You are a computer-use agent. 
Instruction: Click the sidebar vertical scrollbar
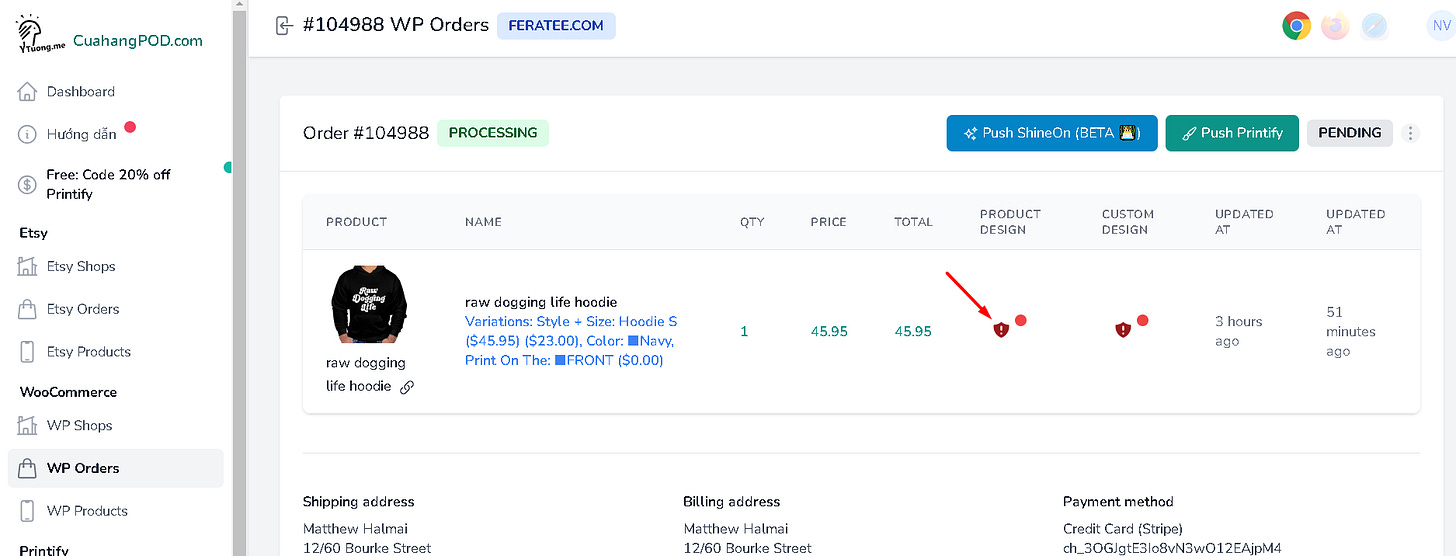[240, 278]
